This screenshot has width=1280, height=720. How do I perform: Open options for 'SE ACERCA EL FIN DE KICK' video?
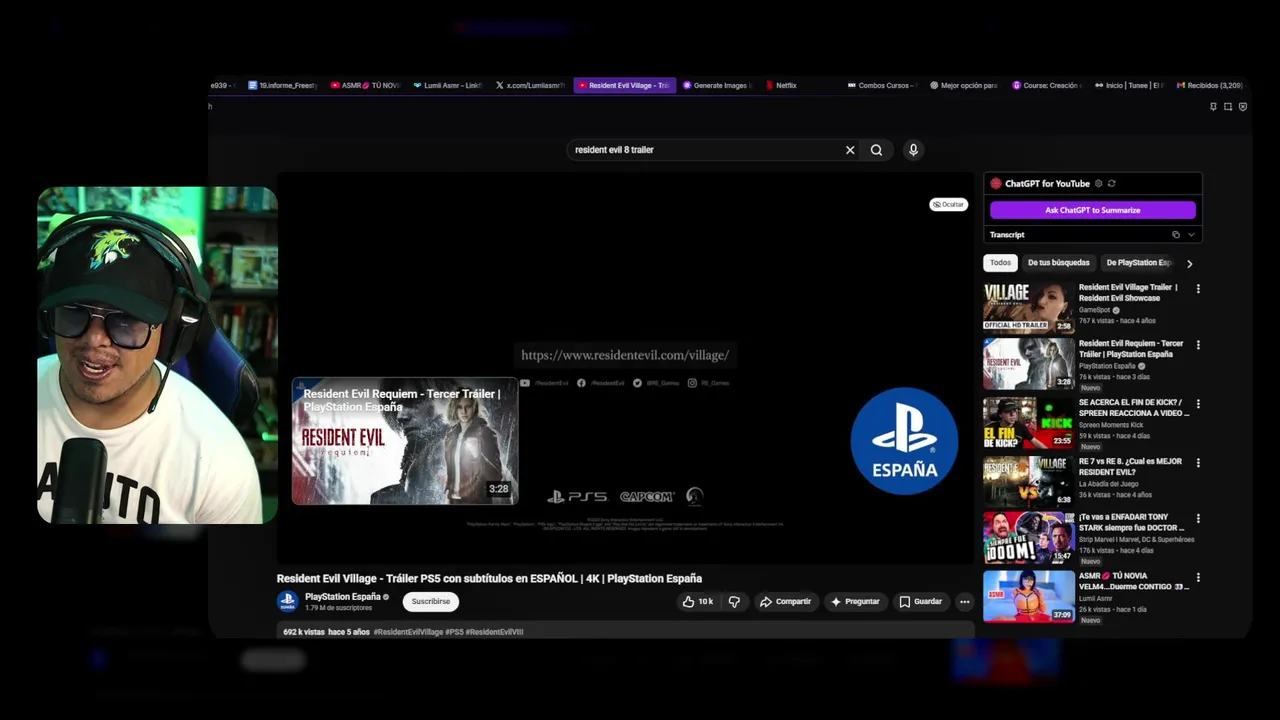[x=1198, y=404]
